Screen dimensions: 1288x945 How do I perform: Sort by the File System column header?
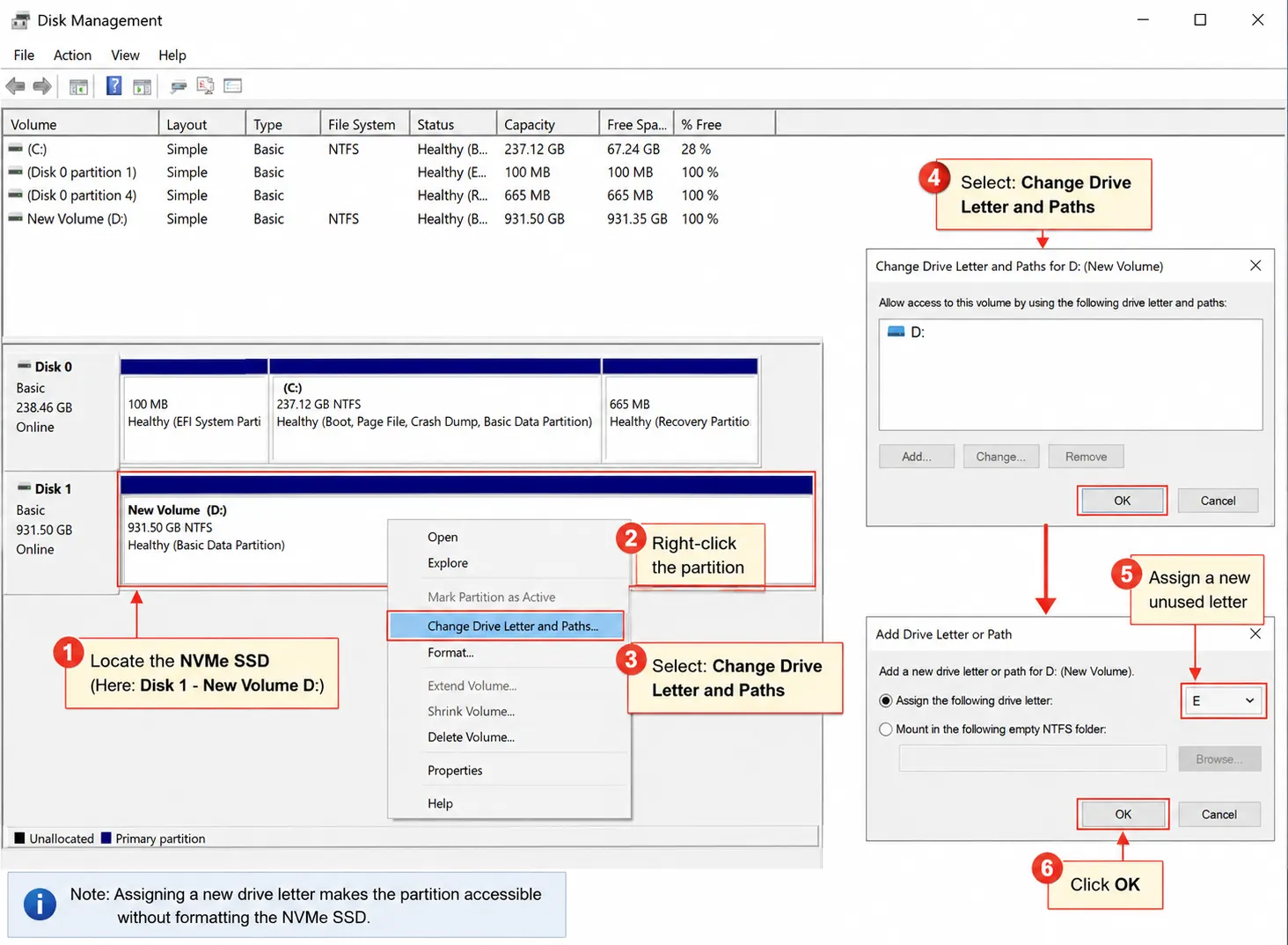(364, 124)
